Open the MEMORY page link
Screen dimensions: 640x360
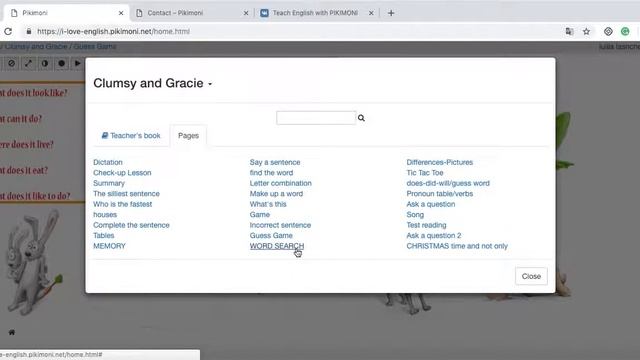click(x=109, y=246)
